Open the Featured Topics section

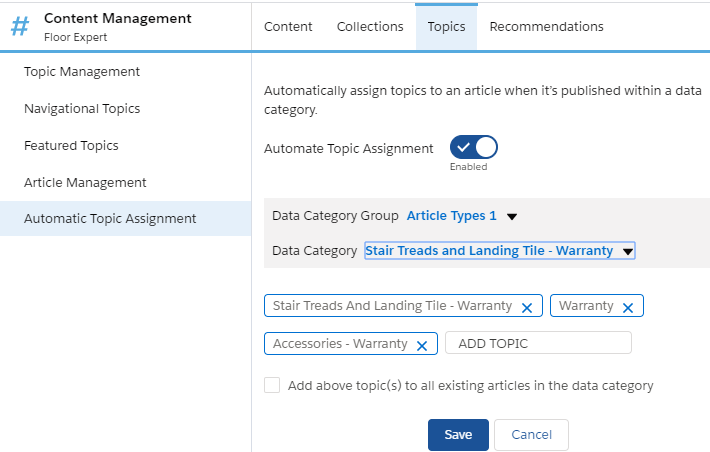(71, 146)
